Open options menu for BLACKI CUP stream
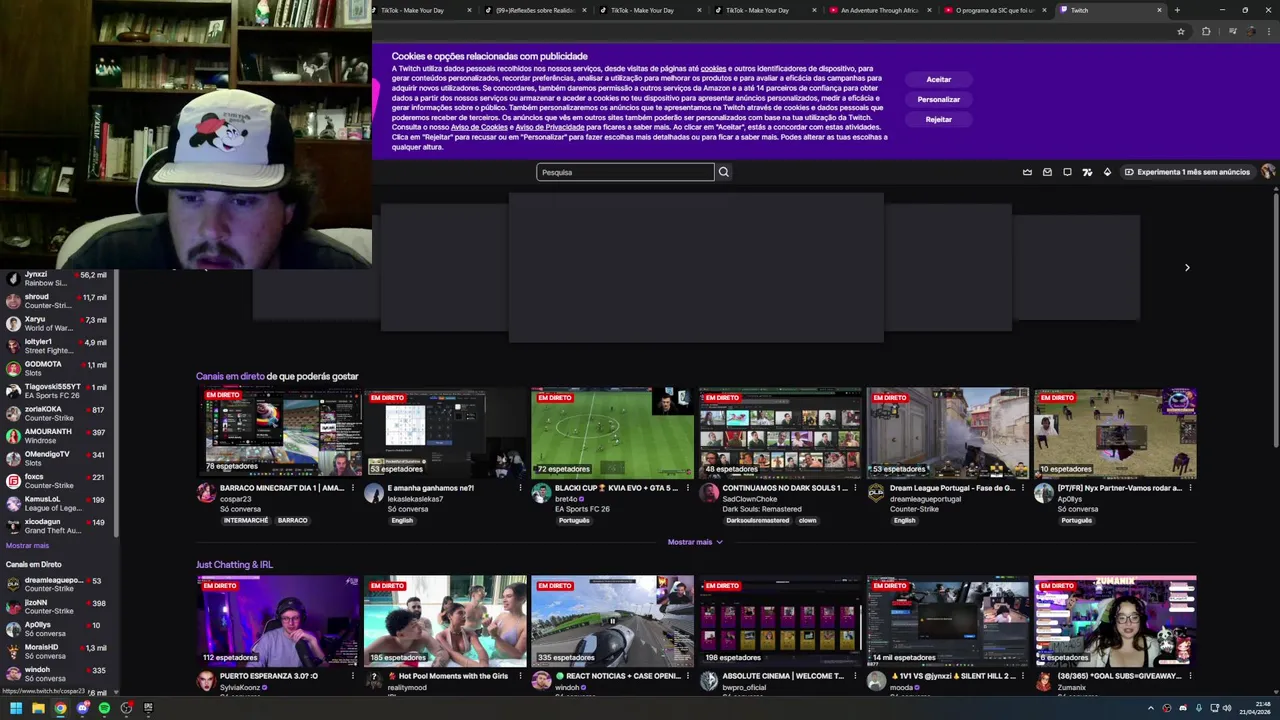This screenshot has height=720, width=1280. pyautogui.click(x=687, y=488)
